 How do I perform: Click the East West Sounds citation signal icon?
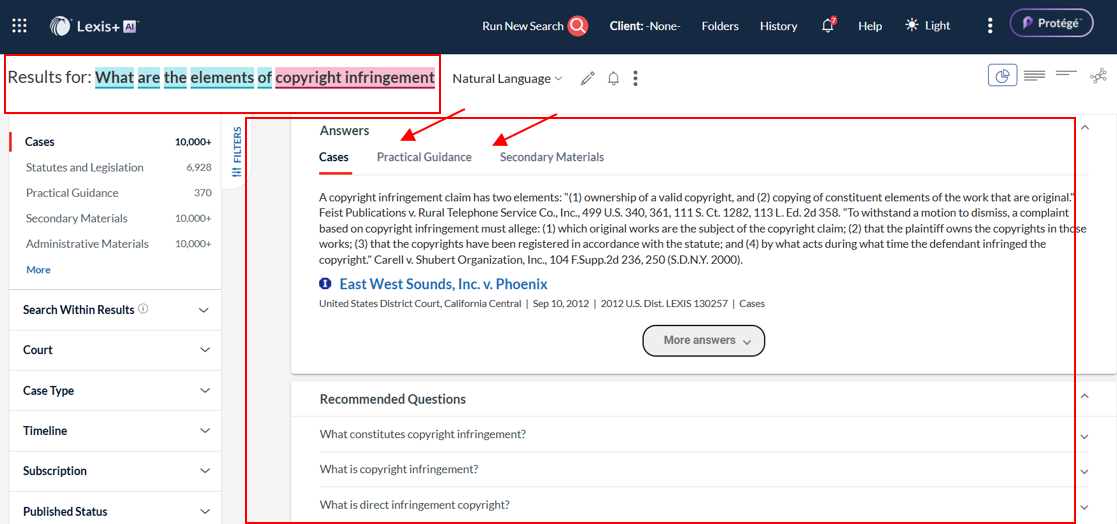(x=326, y=284)
